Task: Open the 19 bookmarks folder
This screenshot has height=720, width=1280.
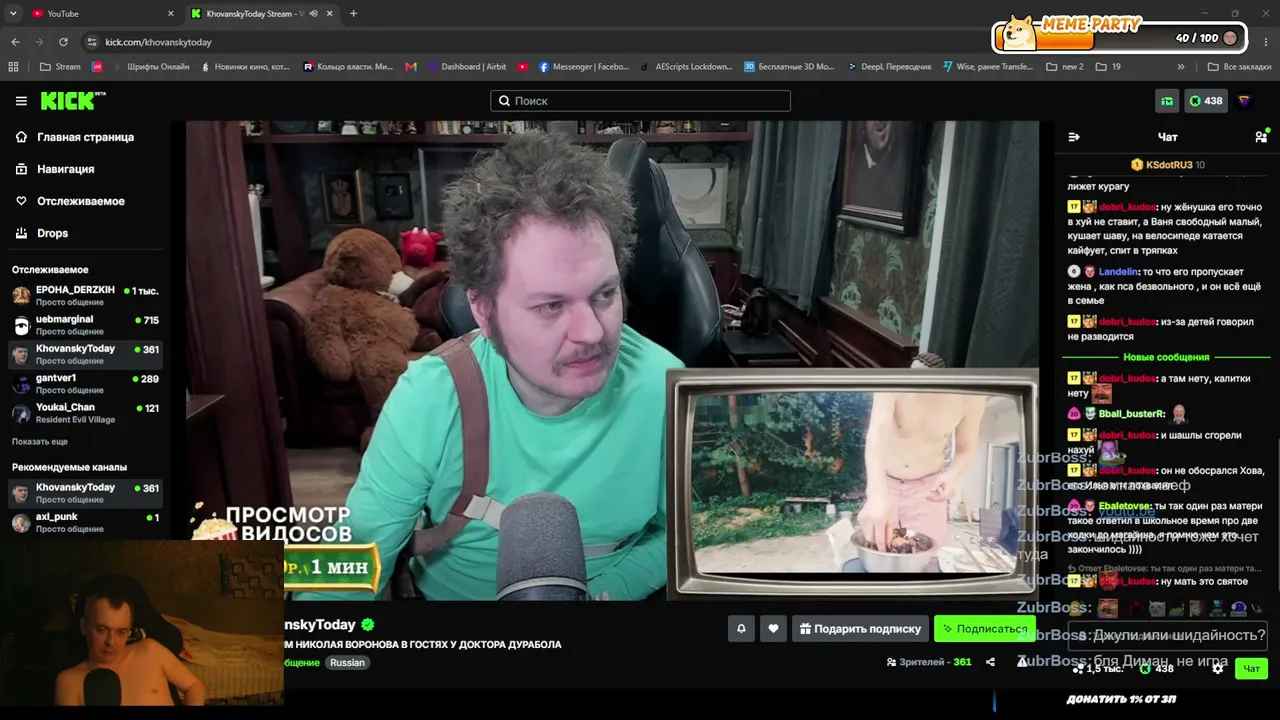Action: click(1108, 67)
